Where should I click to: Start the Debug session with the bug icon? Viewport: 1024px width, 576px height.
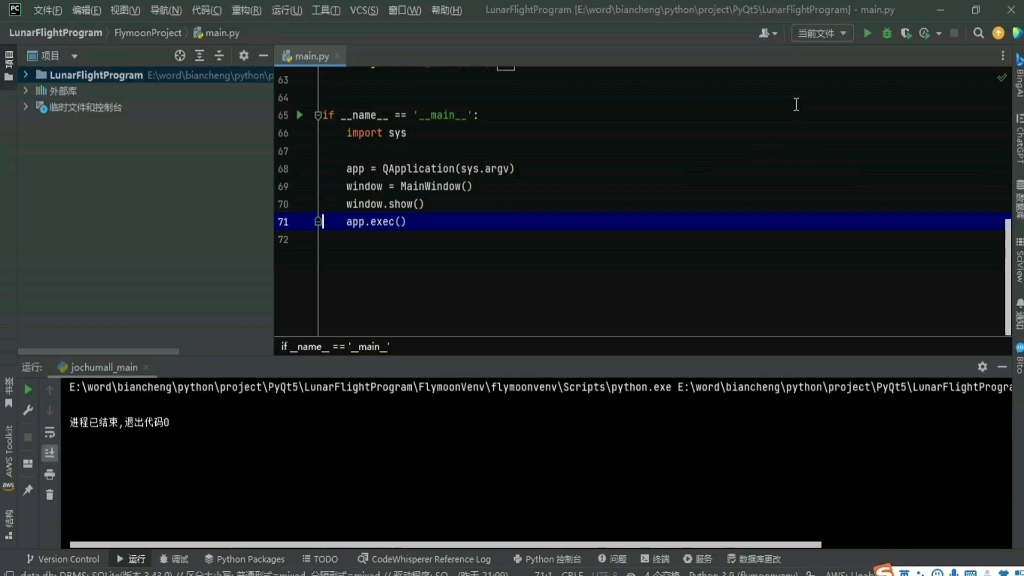(x=887, y=33)
